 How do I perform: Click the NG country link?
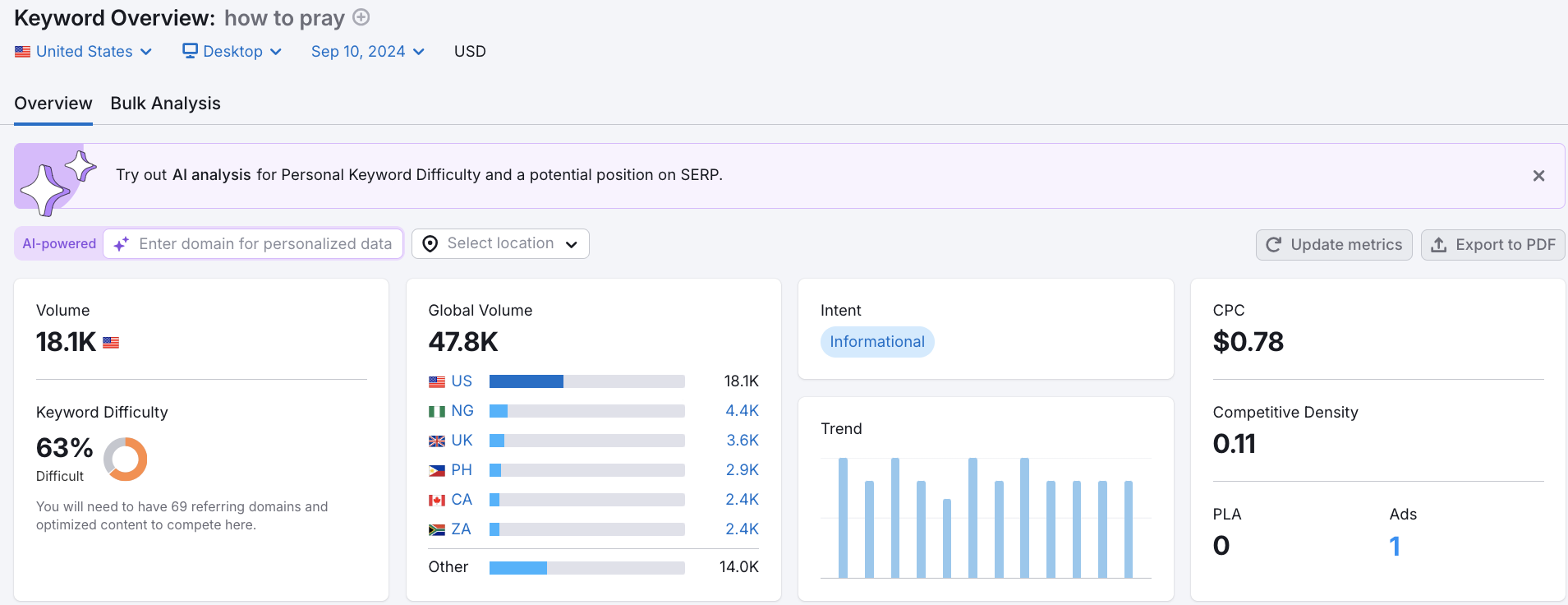(x=462, y=411)
